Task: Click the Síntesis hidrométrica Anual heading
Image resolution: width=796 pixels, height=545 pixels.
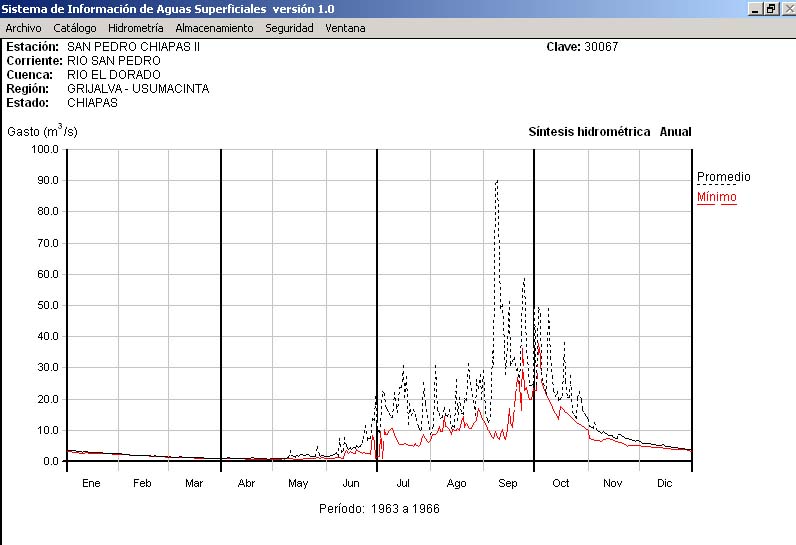Action: [x=609, y=132]
